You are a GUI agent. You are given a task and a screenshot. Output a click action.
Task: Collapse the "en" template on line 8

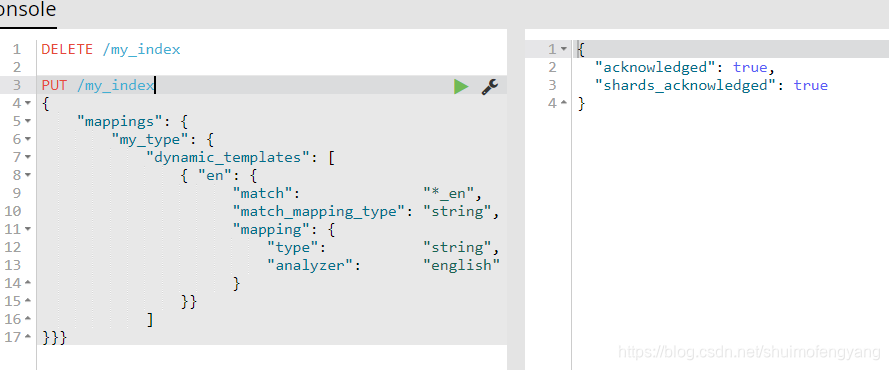coord(28,175)
